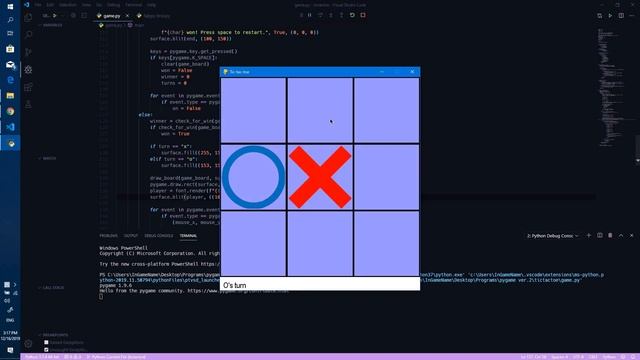640x360 pixels.
Task: Open launch.json via the debug gear icon
Action: tap(73, 16)
